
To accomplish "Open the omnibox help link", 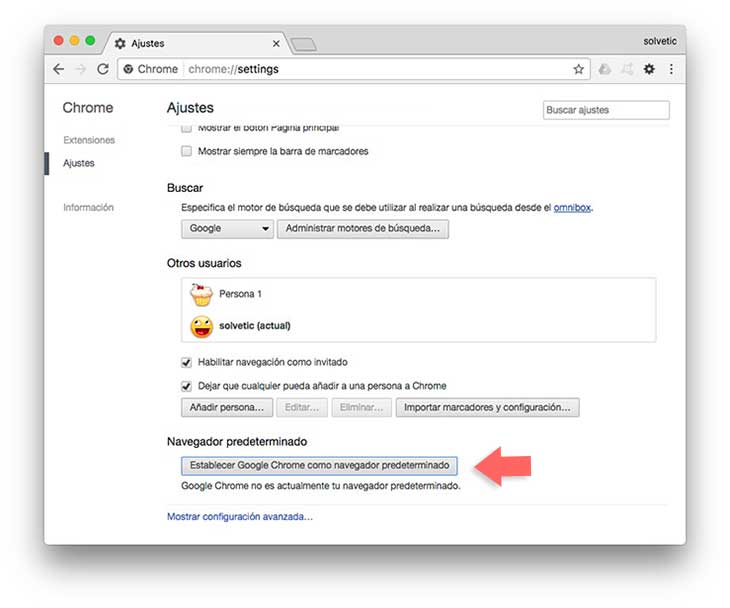I will click(572, 207).
